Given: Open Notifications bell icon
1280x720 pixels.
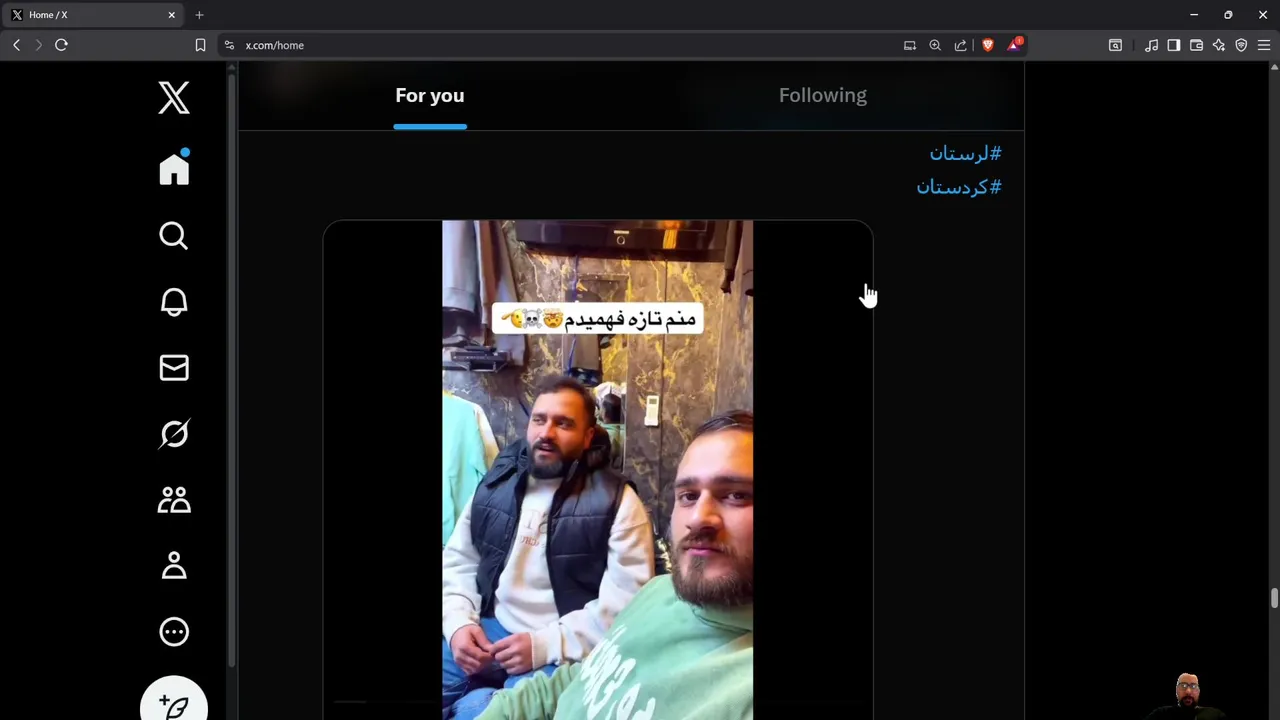Looking at the screenshot, I should pyautogui.click(x=174, y=302).
